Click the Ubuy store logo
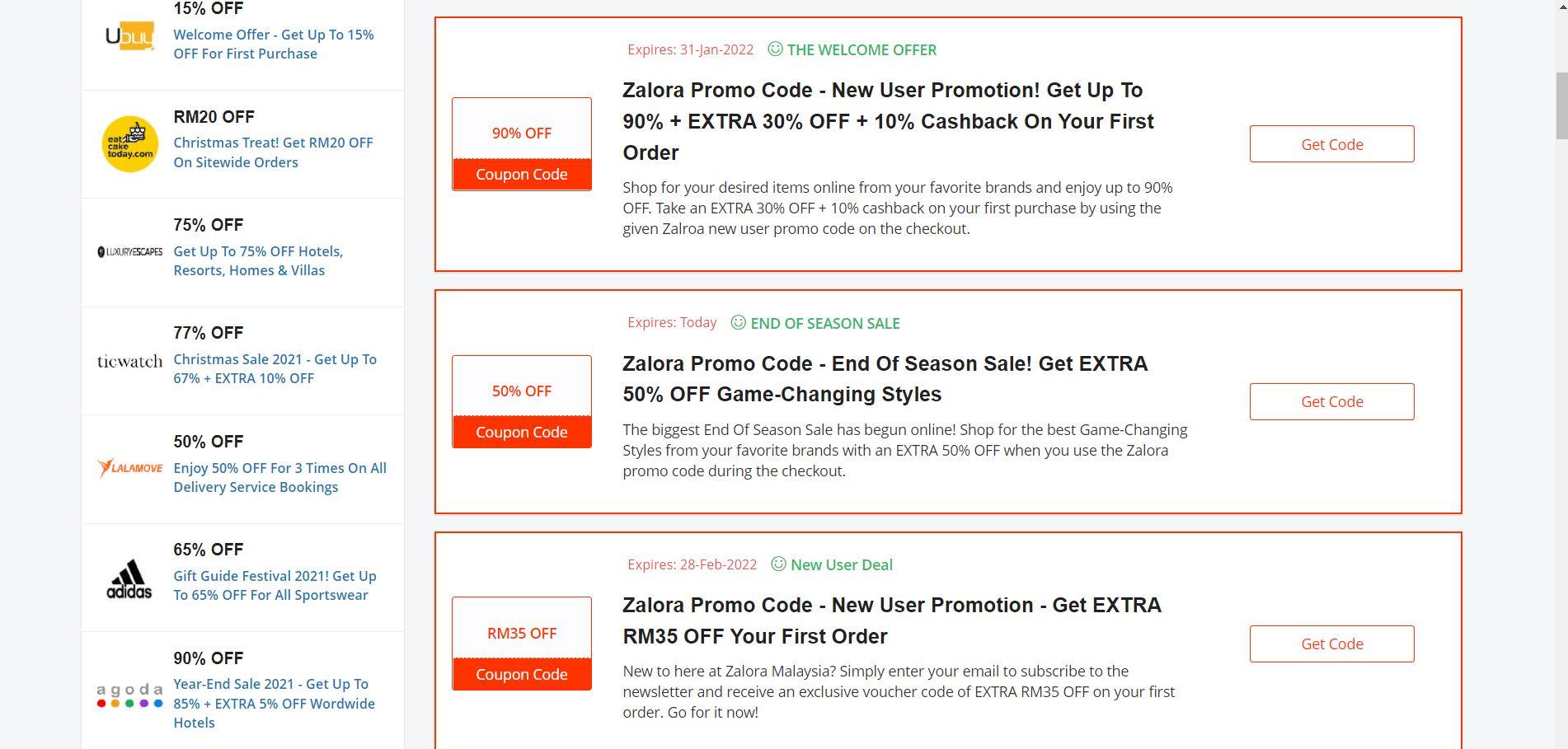The image size is (1568, 749). 129,36
